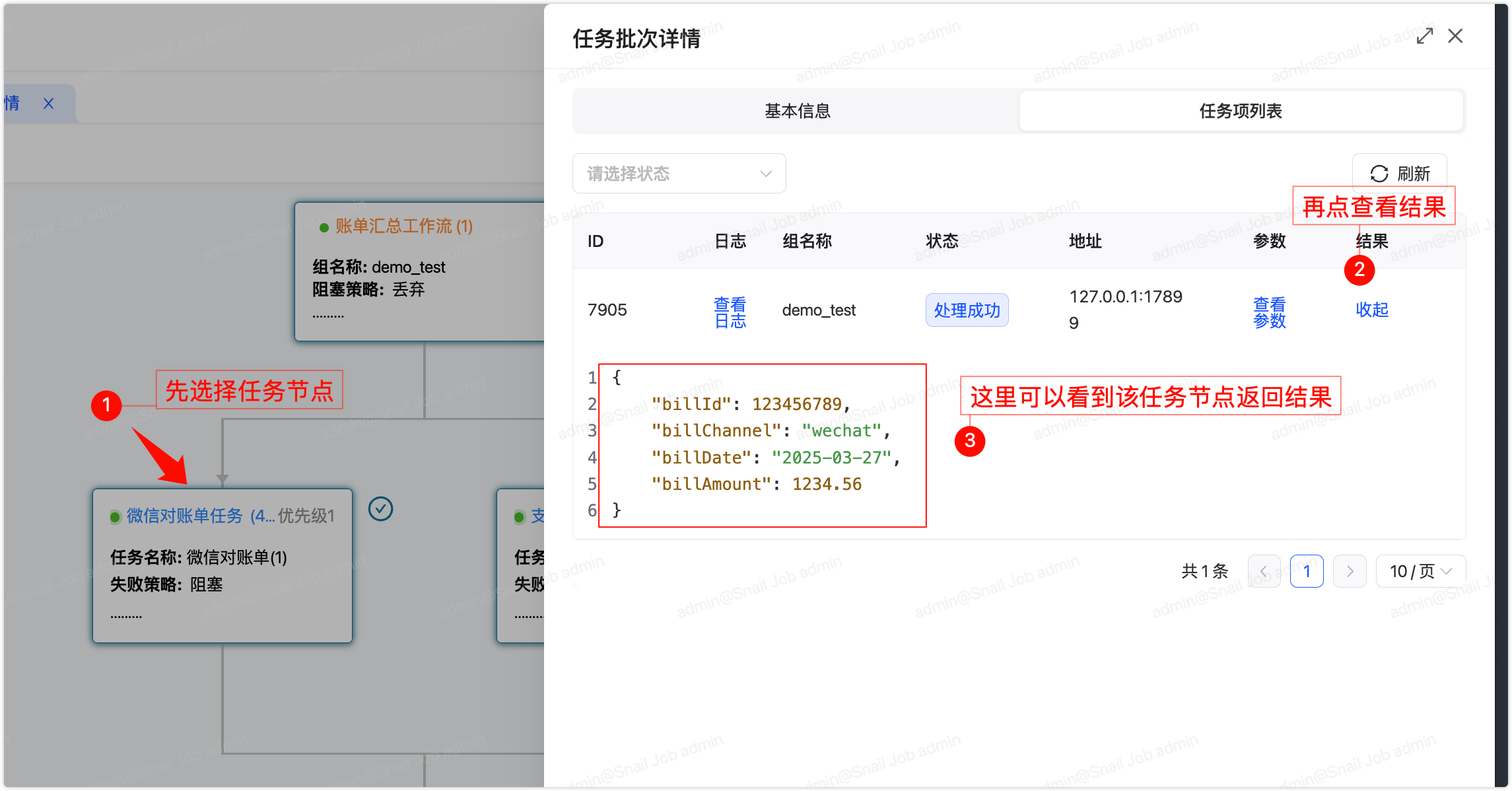
Task: Expand the 10 / 页 page size selector
Action: point(1420,571)
